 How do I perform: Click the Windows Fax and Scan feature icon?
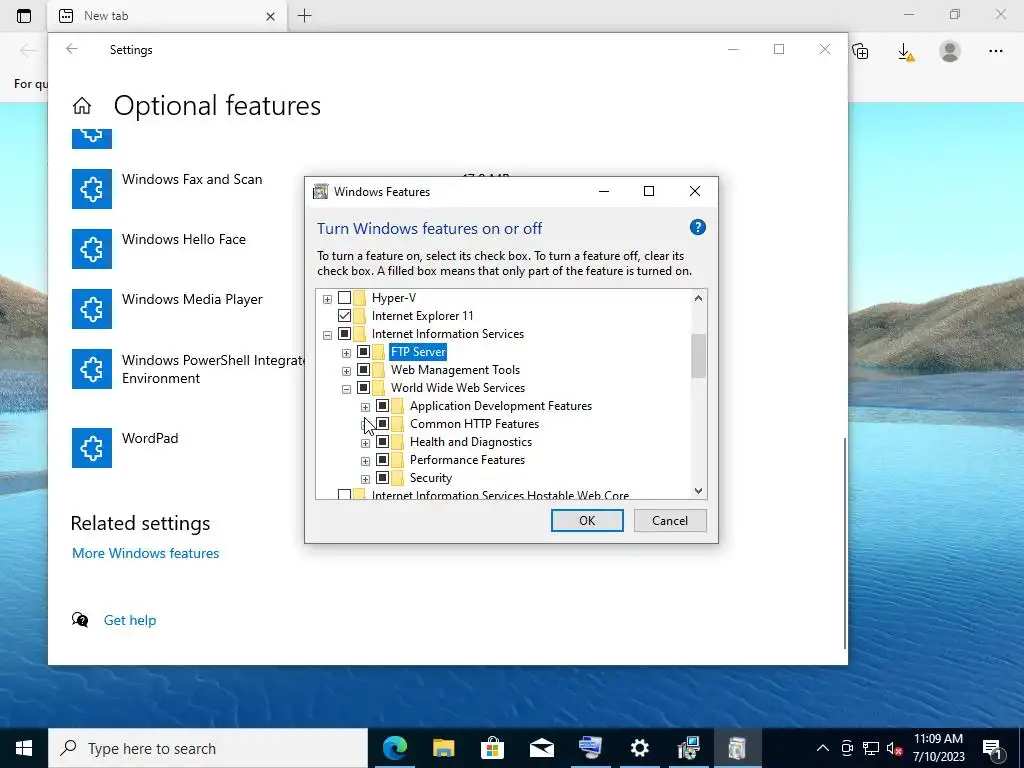coord(91,189)
